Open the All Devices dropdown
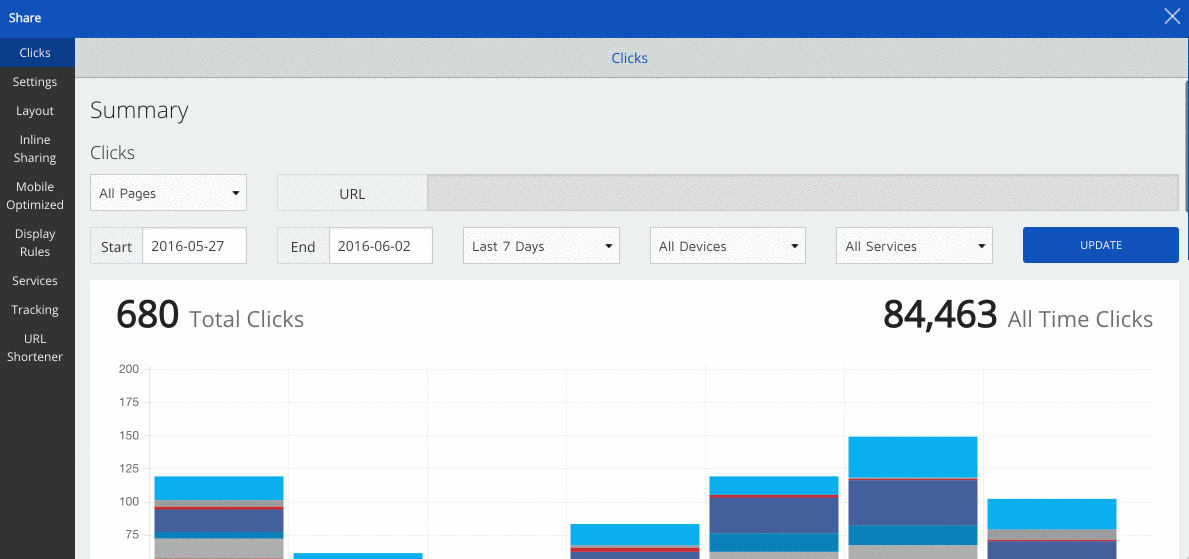This screenshot has height=559, width=1189. pos(728,246)
